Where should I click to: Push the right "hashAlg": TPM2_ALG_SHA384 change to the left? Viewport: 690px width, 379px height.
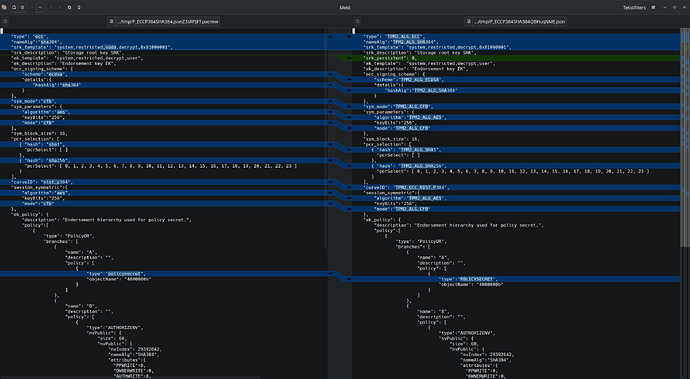[x=349, y=91]
